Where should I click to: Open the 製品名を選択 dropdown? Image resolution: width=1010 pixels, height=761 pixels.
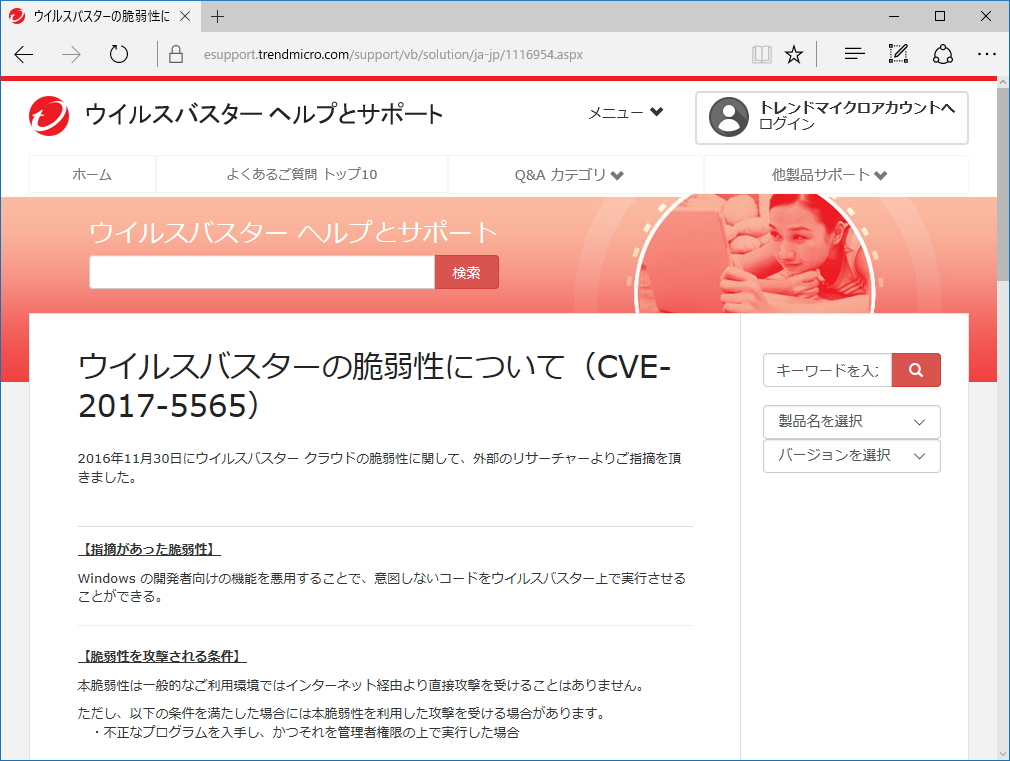[x=851, y=421]
